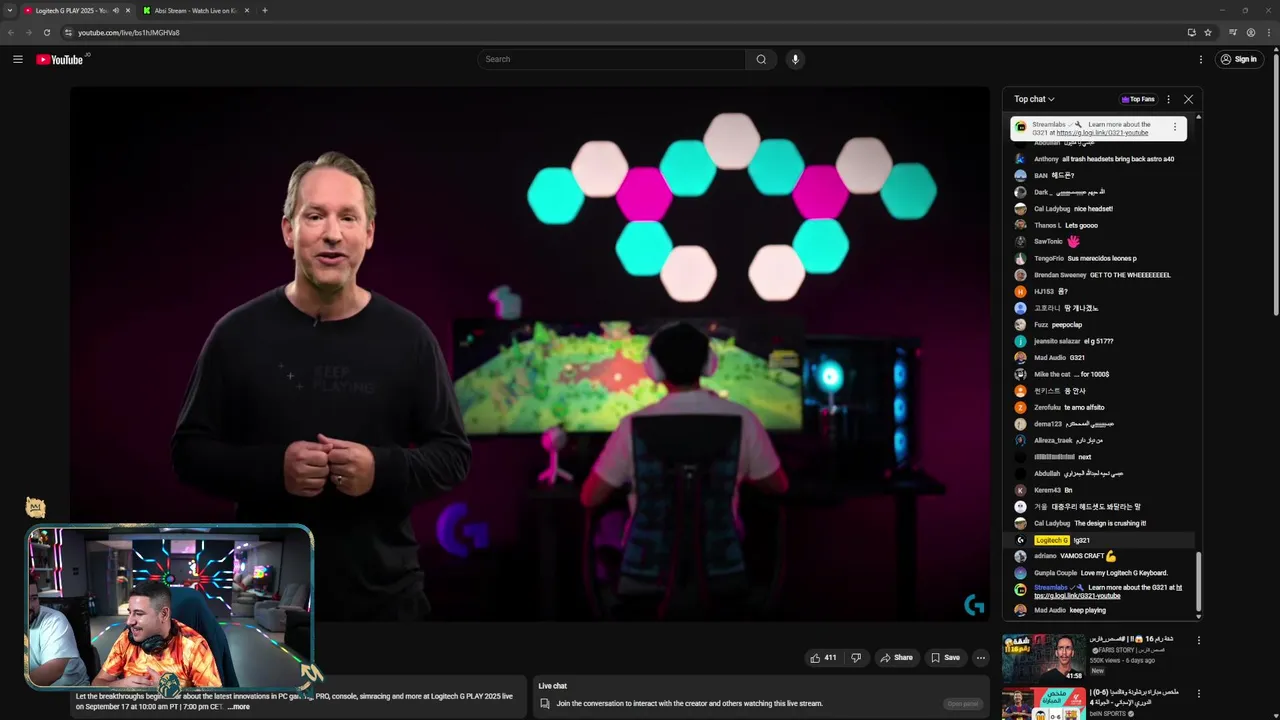The image size is (1280, 720).
Task: Open the YouTube hamburger guide menu
Action: pyautogui.click(x=18, y=59)
